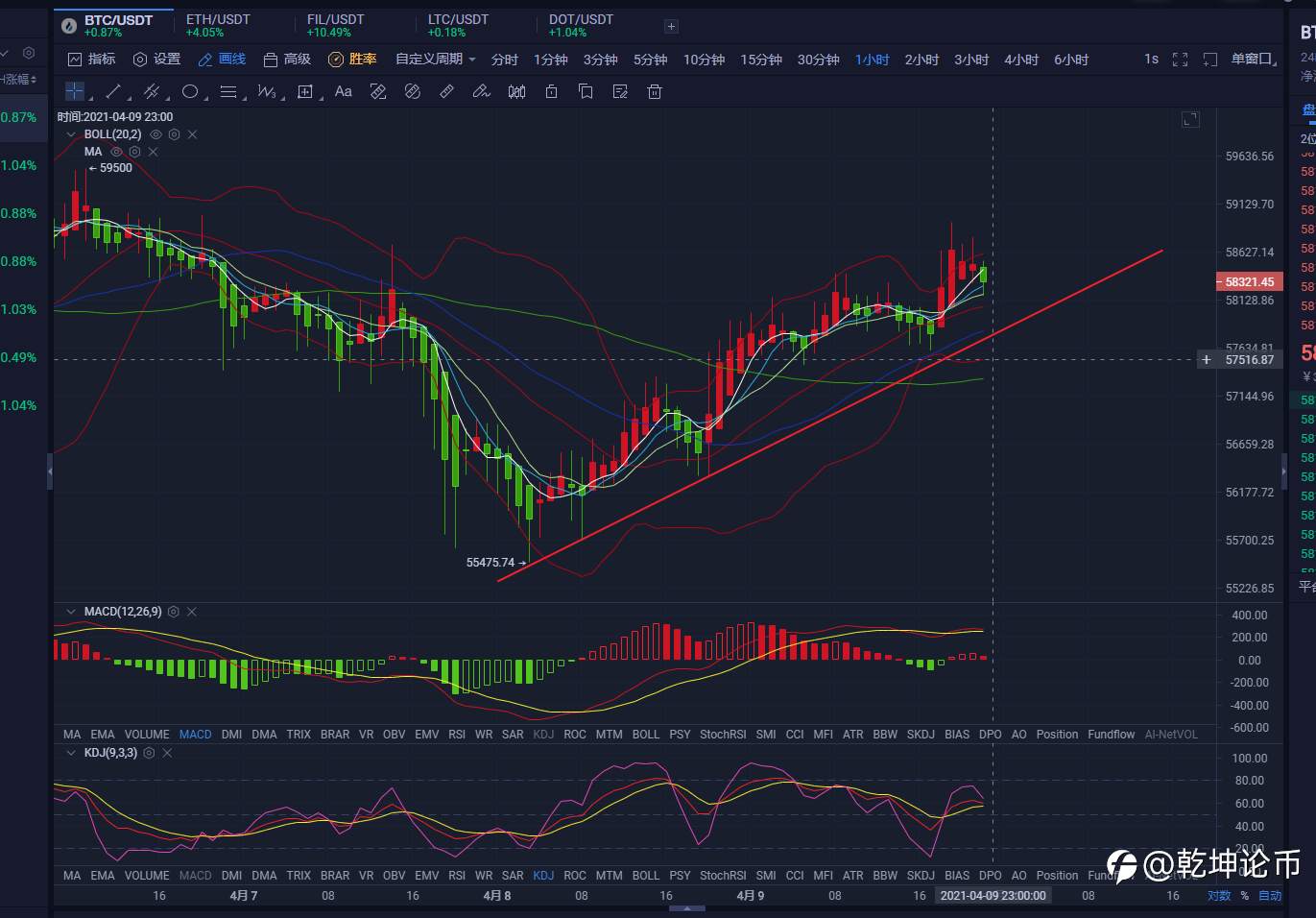The height and width of the screenshot is (918, 1316).
Task: Toggle 对数 logarithmic price scale
Action: [1219, 896]
